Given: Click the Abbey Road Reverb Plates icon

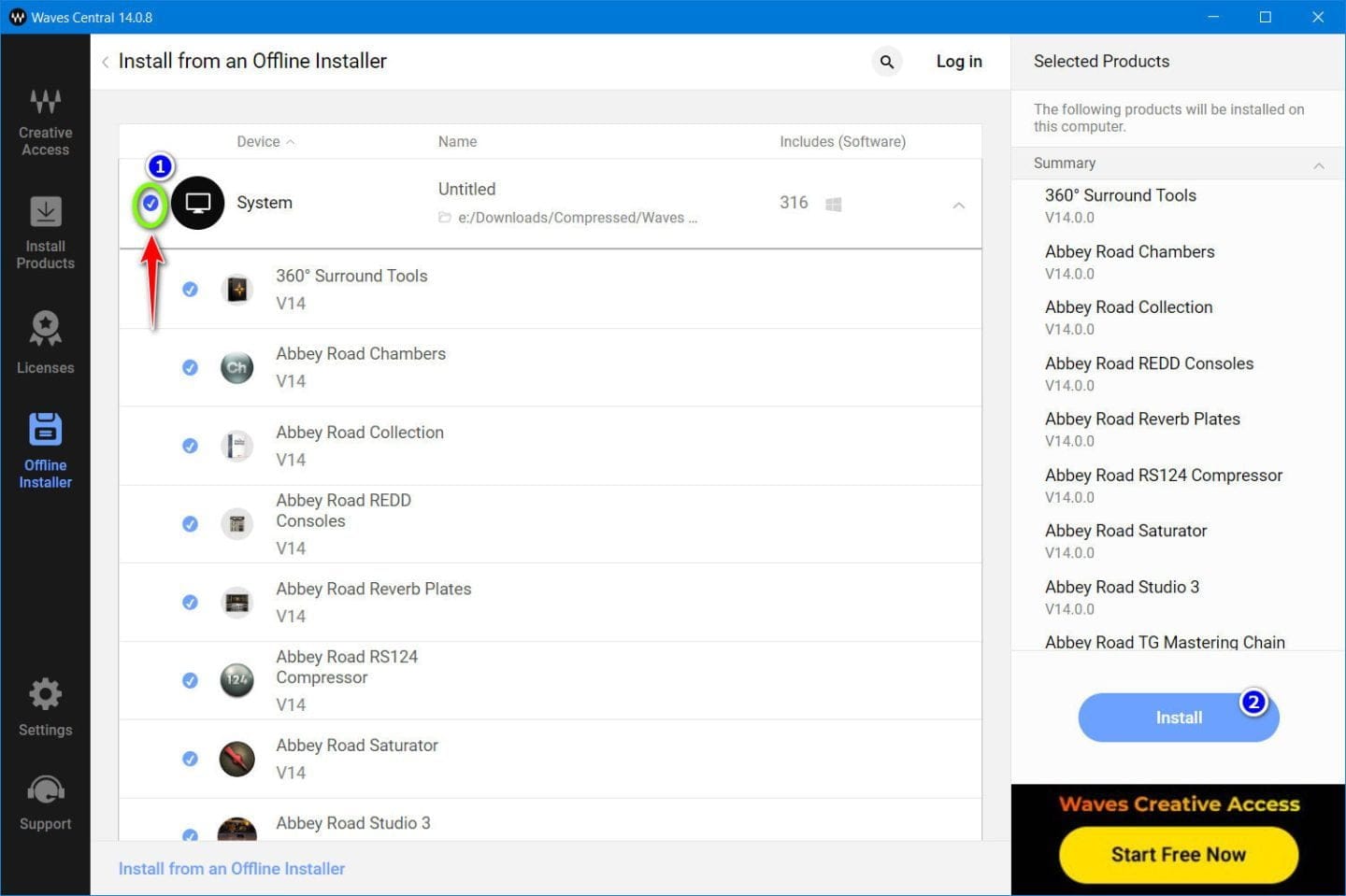Looking at the screenshot, I should pyautogui.click(x=237, y=603).
